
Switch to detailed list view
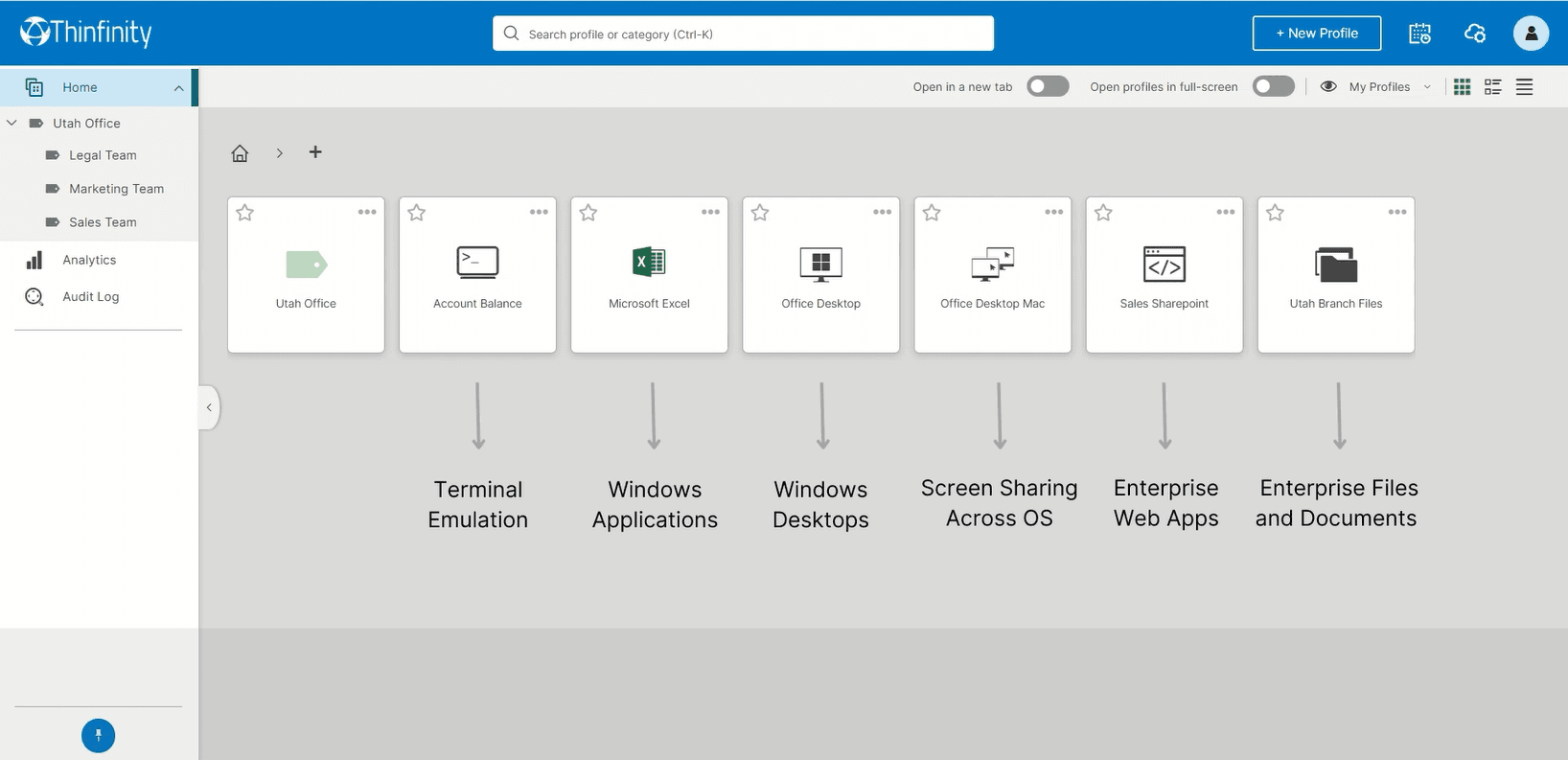1492,87
